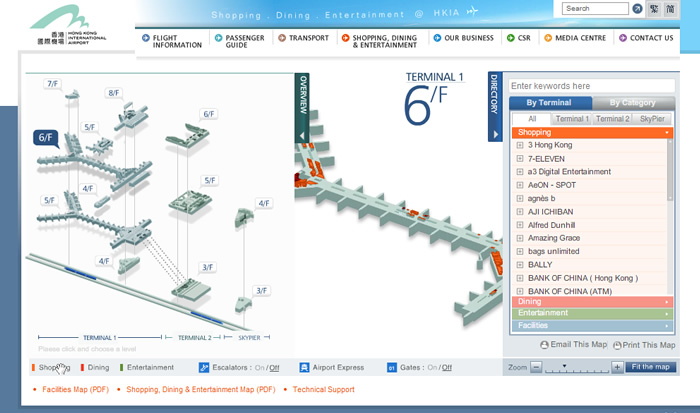
Task: Expand the Dining category section
Action: [x=592, y=302]
